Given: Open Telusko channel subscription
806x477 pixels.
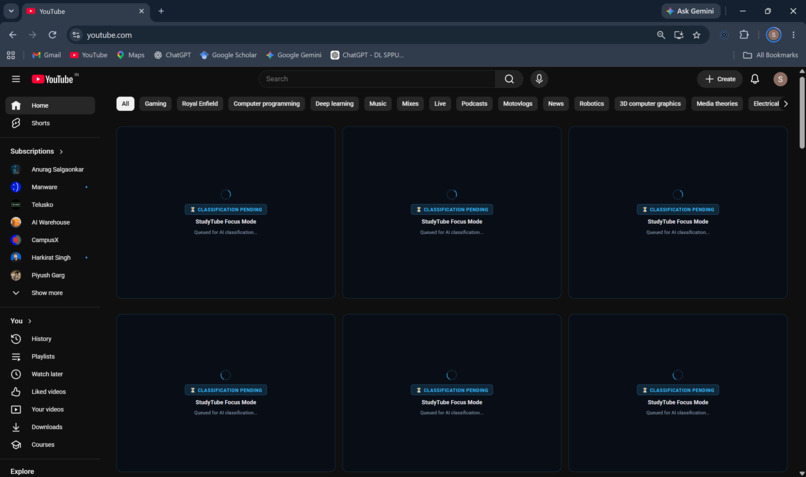Looking at the screenshot, I should [50, 205].
